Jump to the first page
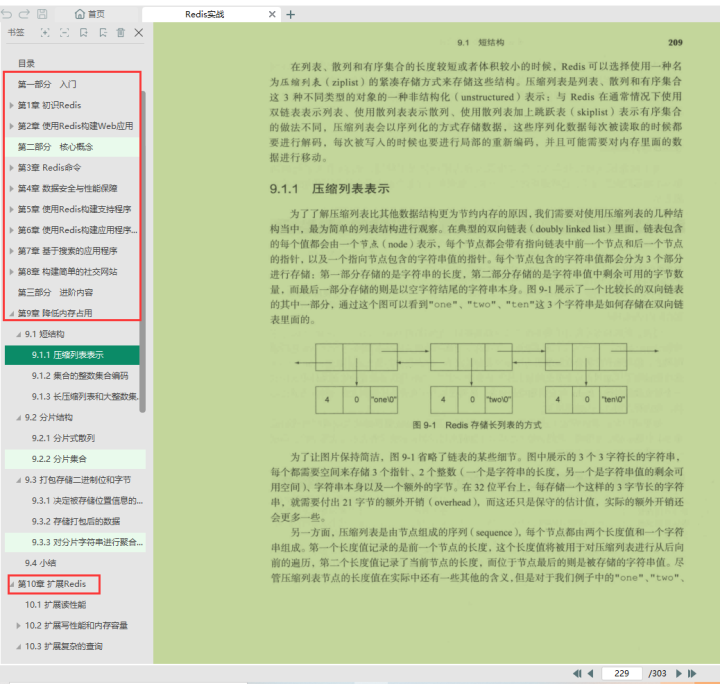720x684 pixels. (x=577, y=673)
